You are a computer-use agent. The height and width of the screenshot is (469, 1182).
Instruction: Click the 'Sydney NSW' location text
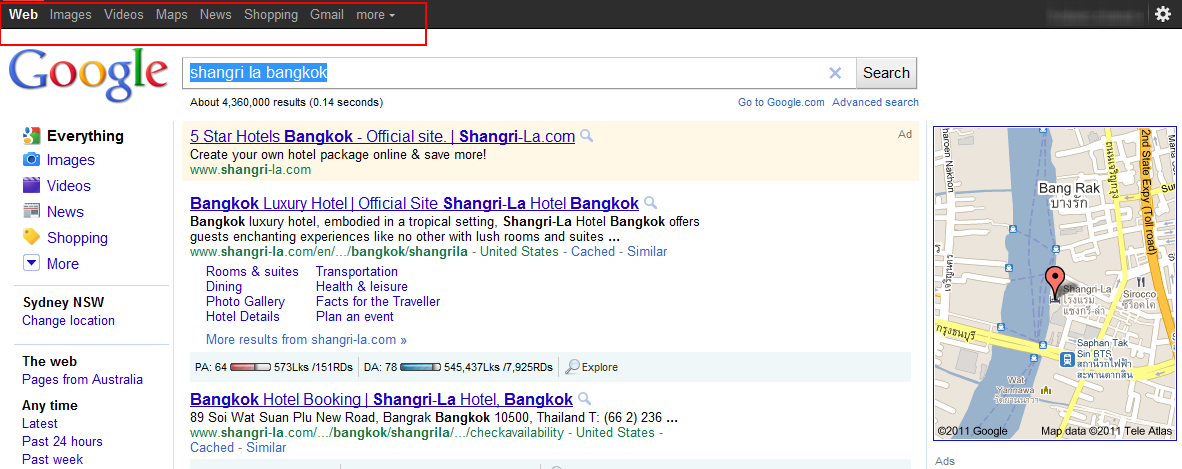point(63,302)
